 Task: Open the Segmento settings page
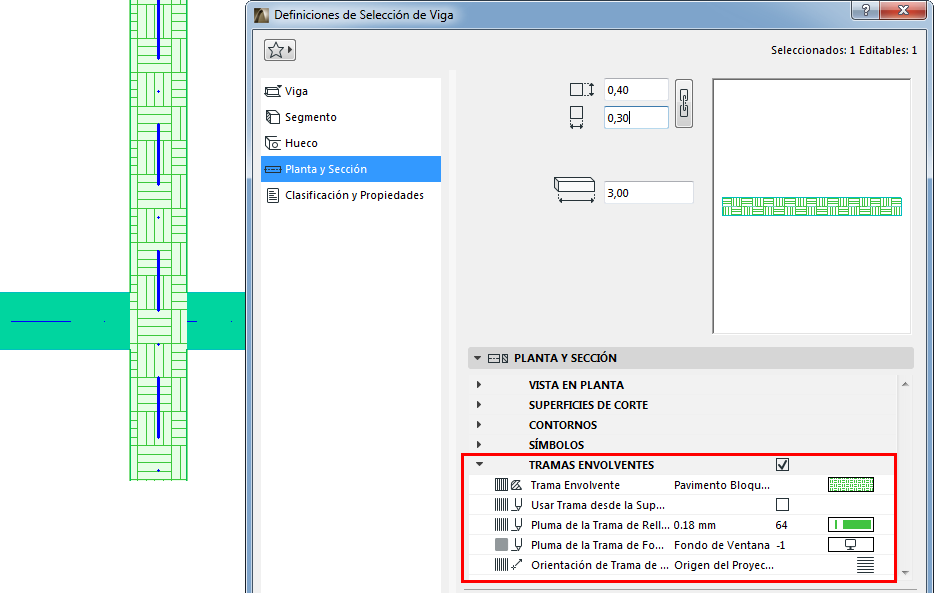pyautogui.click(x=351, y=117)
